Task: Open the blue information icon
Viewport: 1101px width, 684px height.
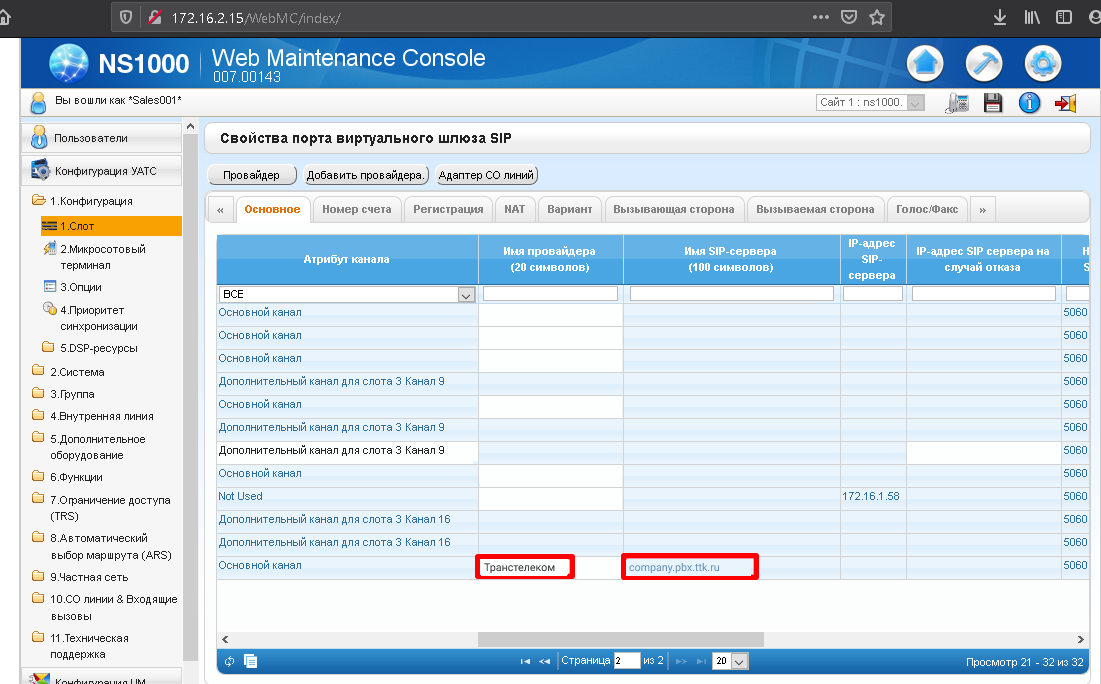Action: click(x=1029, y=103)
